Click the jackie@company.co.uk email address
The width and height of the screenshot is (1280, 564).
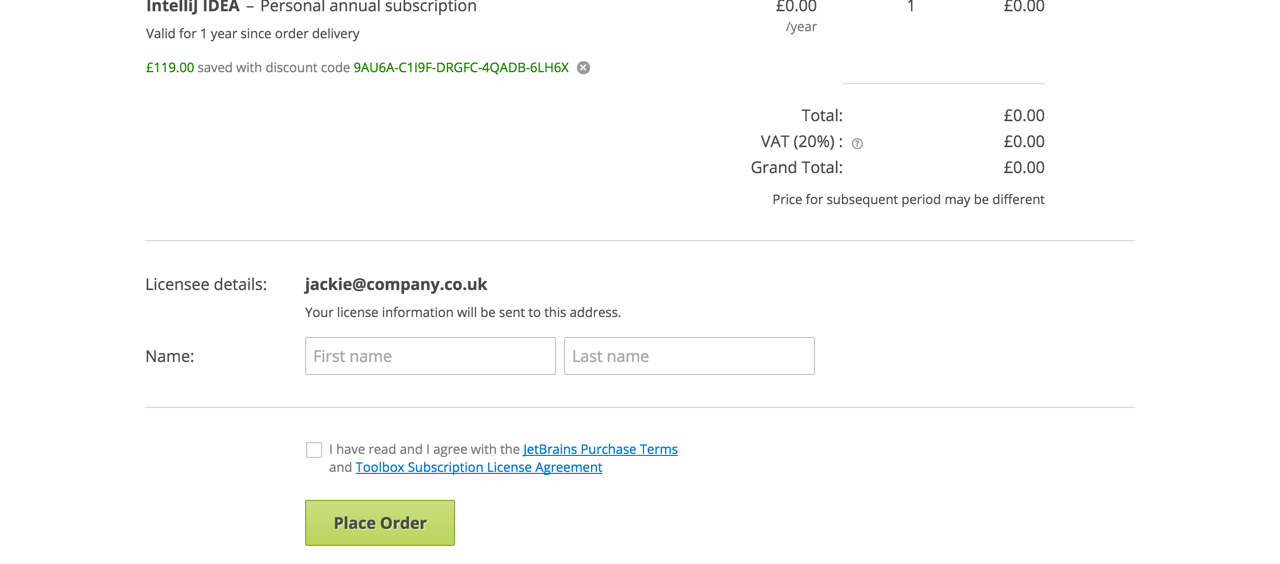click(x=396, y=284)
